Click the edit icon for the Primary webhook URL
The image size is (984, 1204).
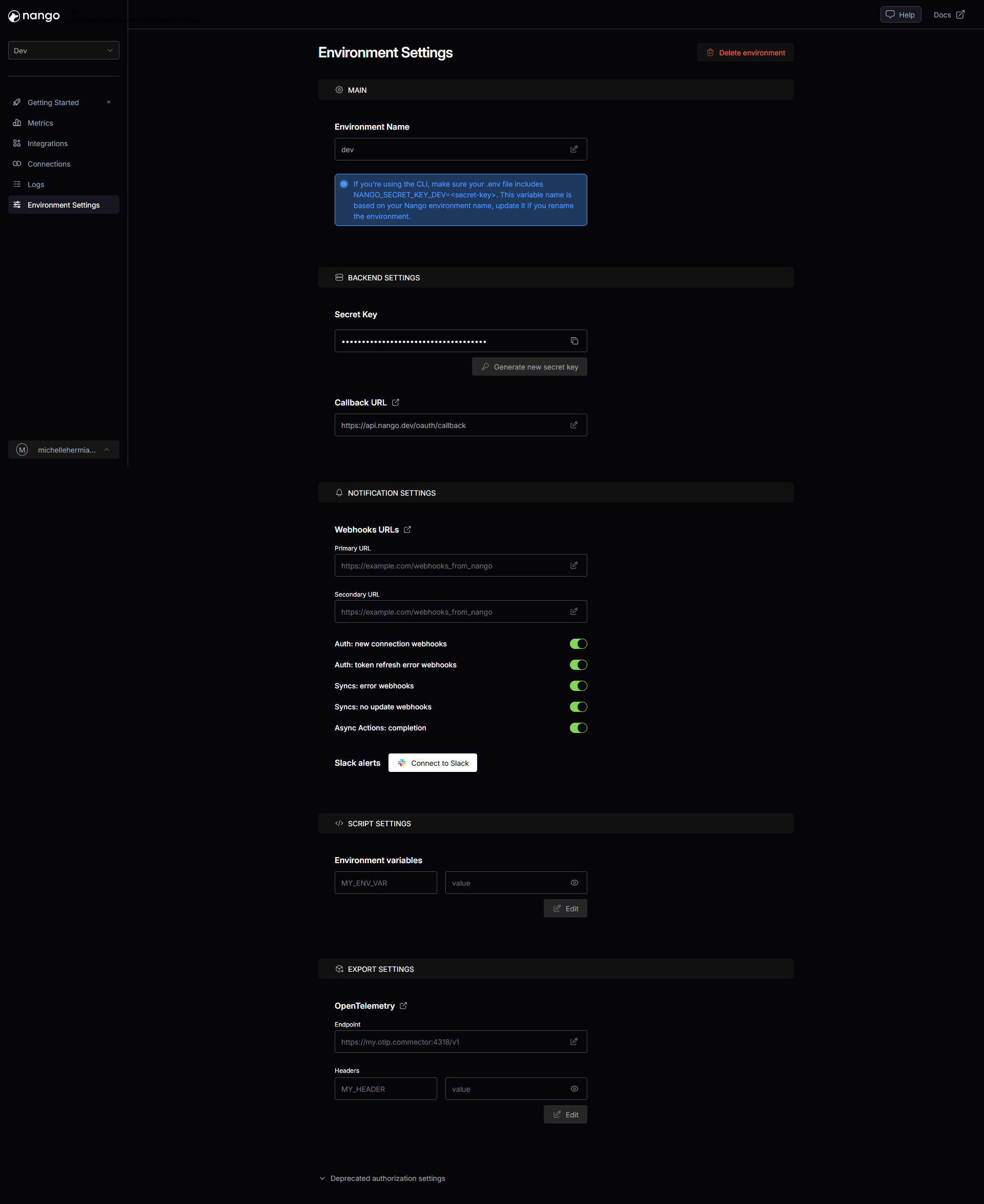(x=573, y=565)
